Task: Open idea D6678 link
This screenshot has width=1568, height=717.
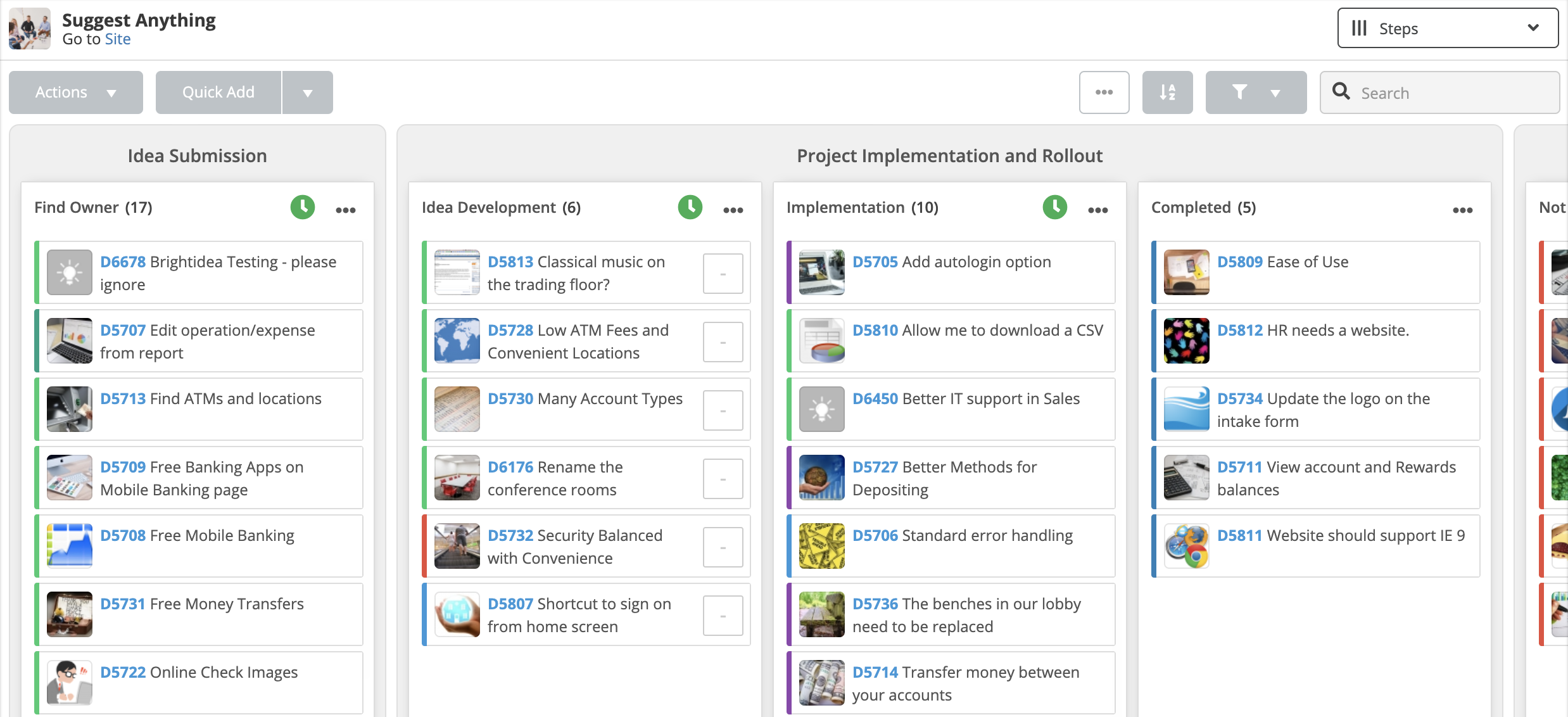Action: [123, 262]
